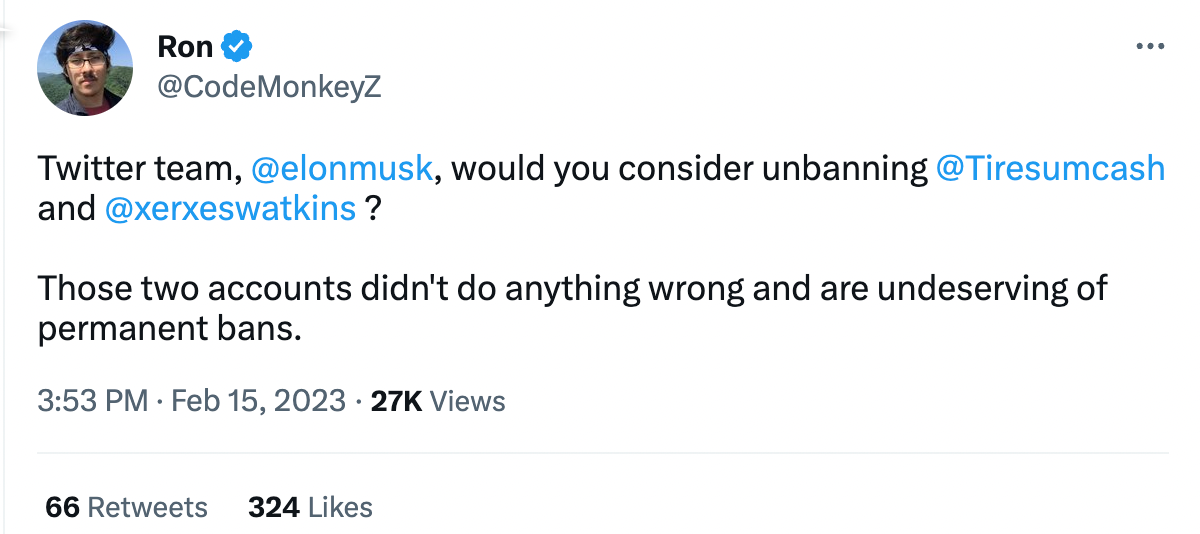This screenshot has width=1200, height=534.
Task: Open the three-dot more options menu
Action: (x=1152, y=46)
